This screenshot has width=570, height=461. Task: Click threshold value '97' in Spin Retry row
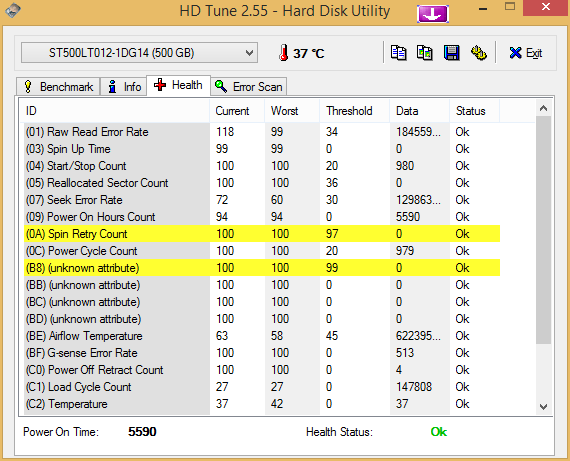coord(332,234)
